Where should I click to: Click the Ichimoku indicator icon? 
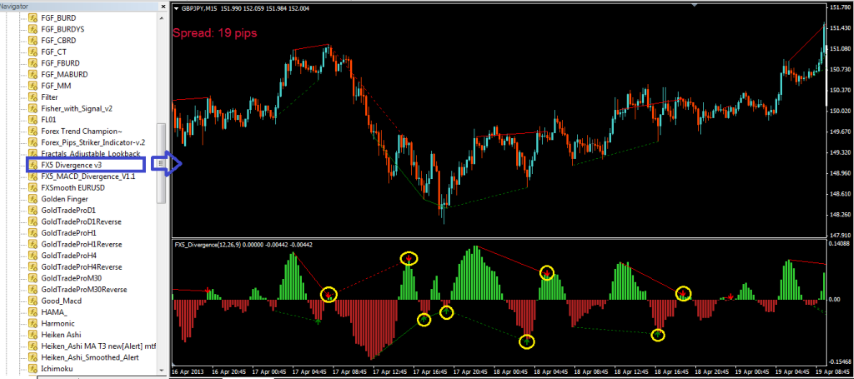(33, 369)
